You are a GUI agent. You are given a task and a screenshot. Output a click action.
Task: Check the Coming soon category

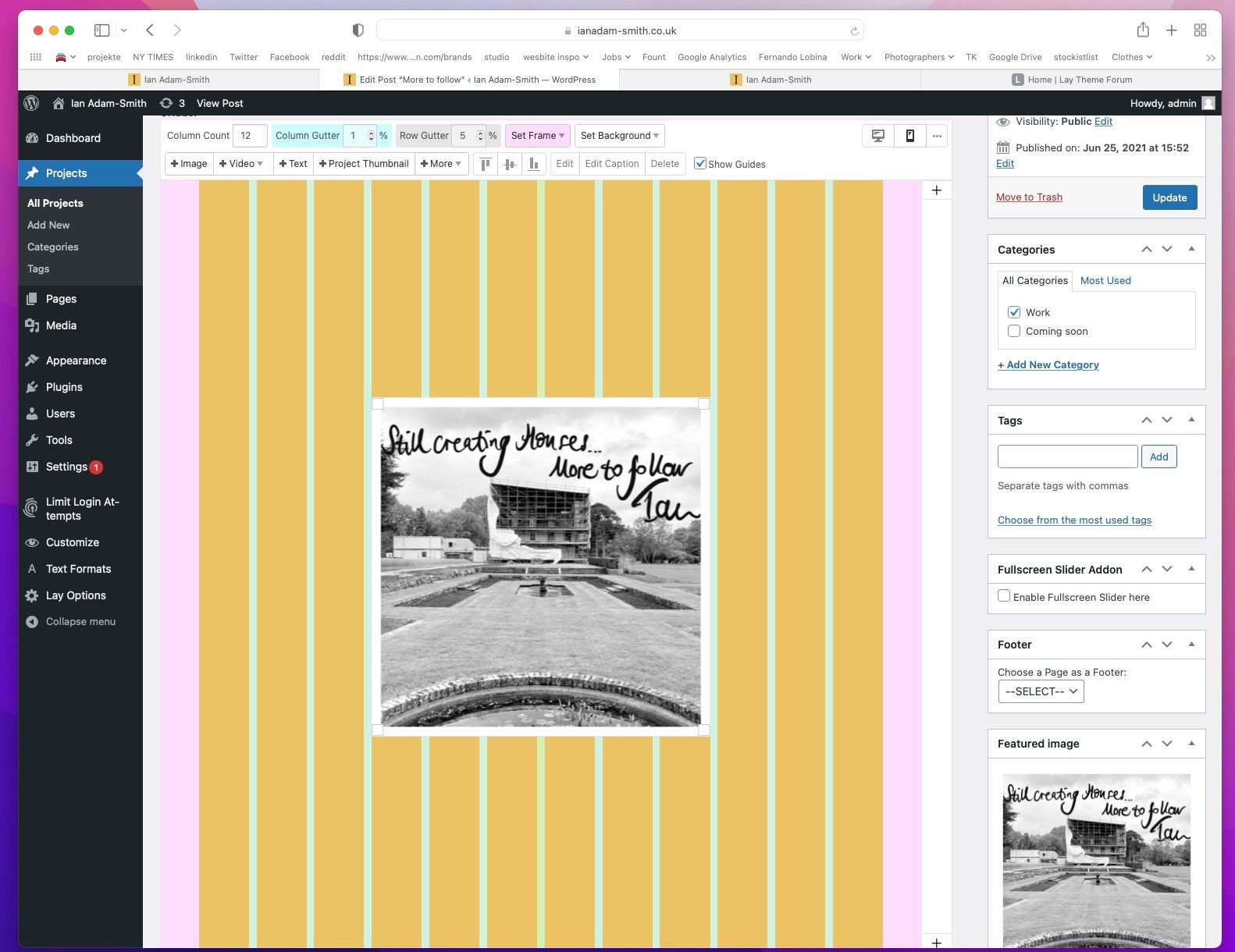[x=1014, y=331]
